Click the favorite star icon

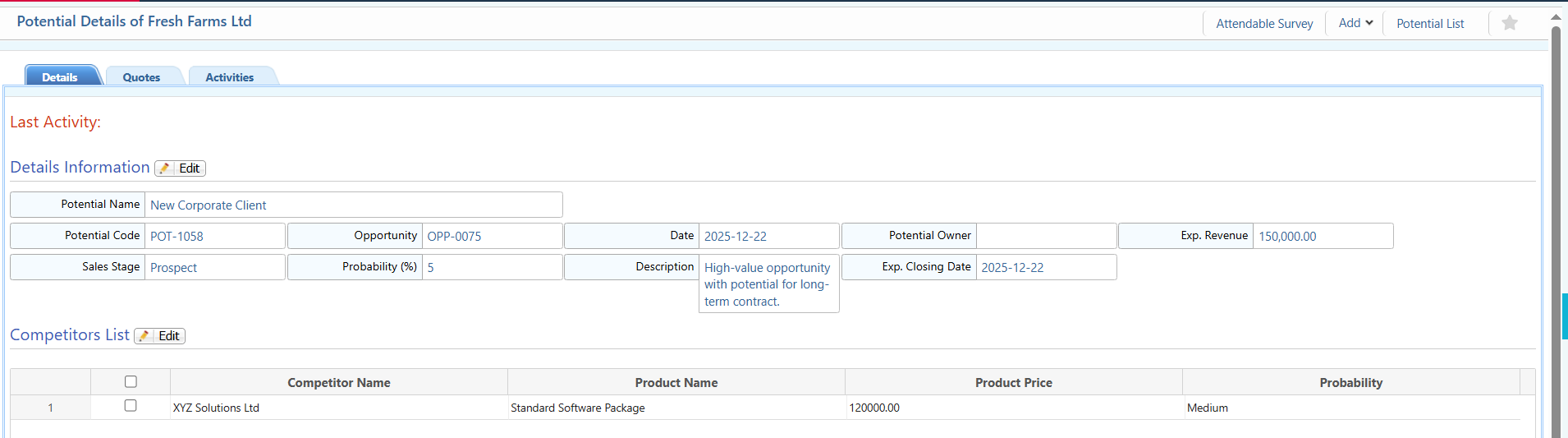(x=1509, y=23)
